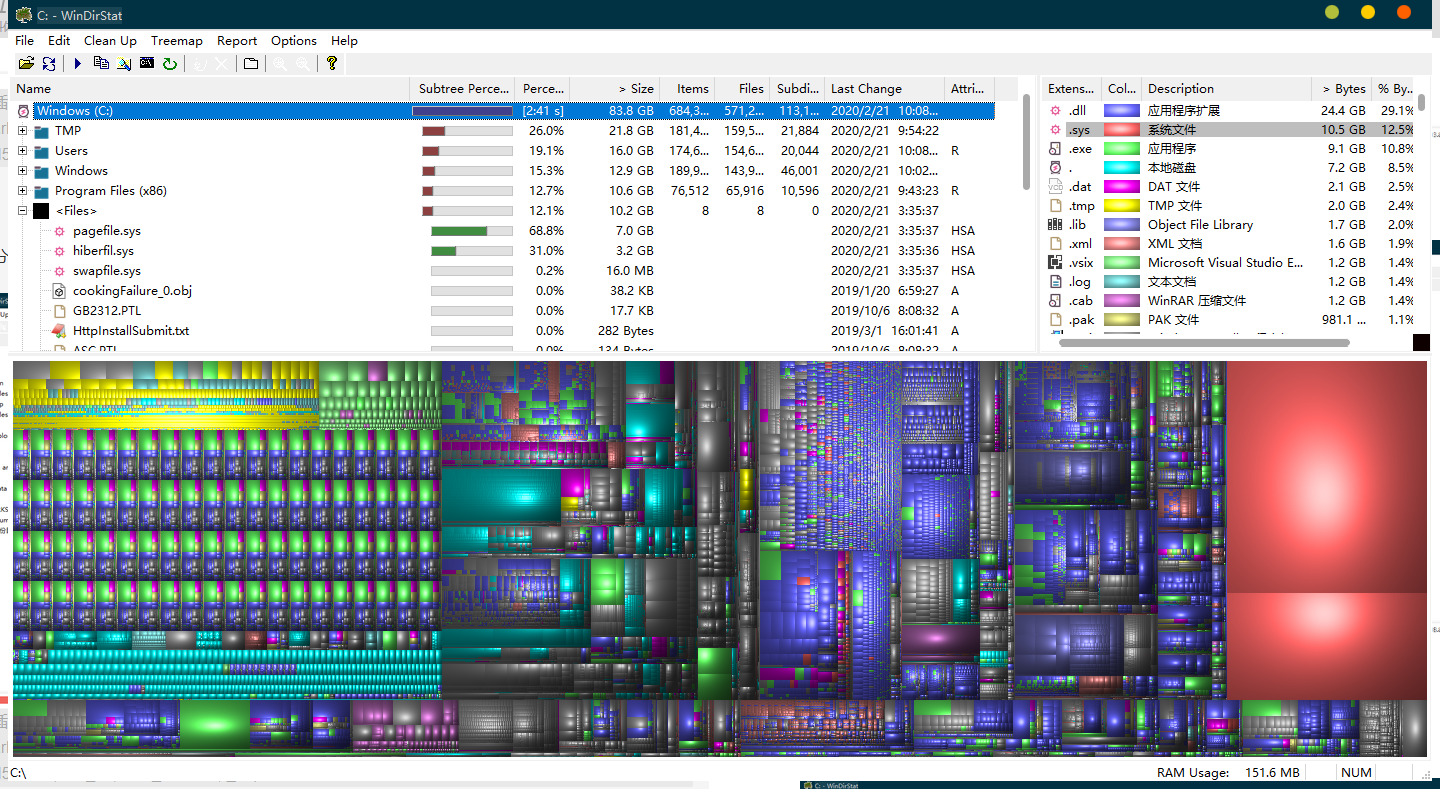1440x789 pixels.
Task: Click the magenta .dat color swatch
Action: [x=1121, y=187]
